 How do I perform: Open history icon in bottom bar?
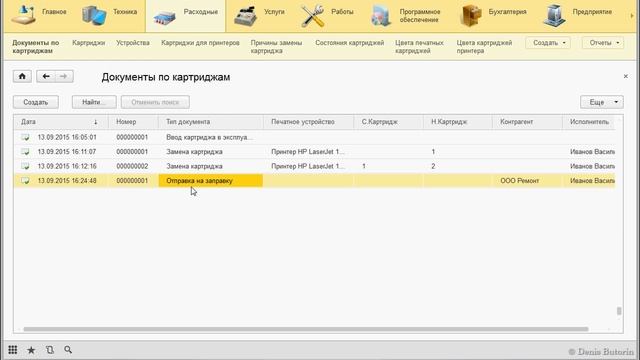(x=50, y=350)
